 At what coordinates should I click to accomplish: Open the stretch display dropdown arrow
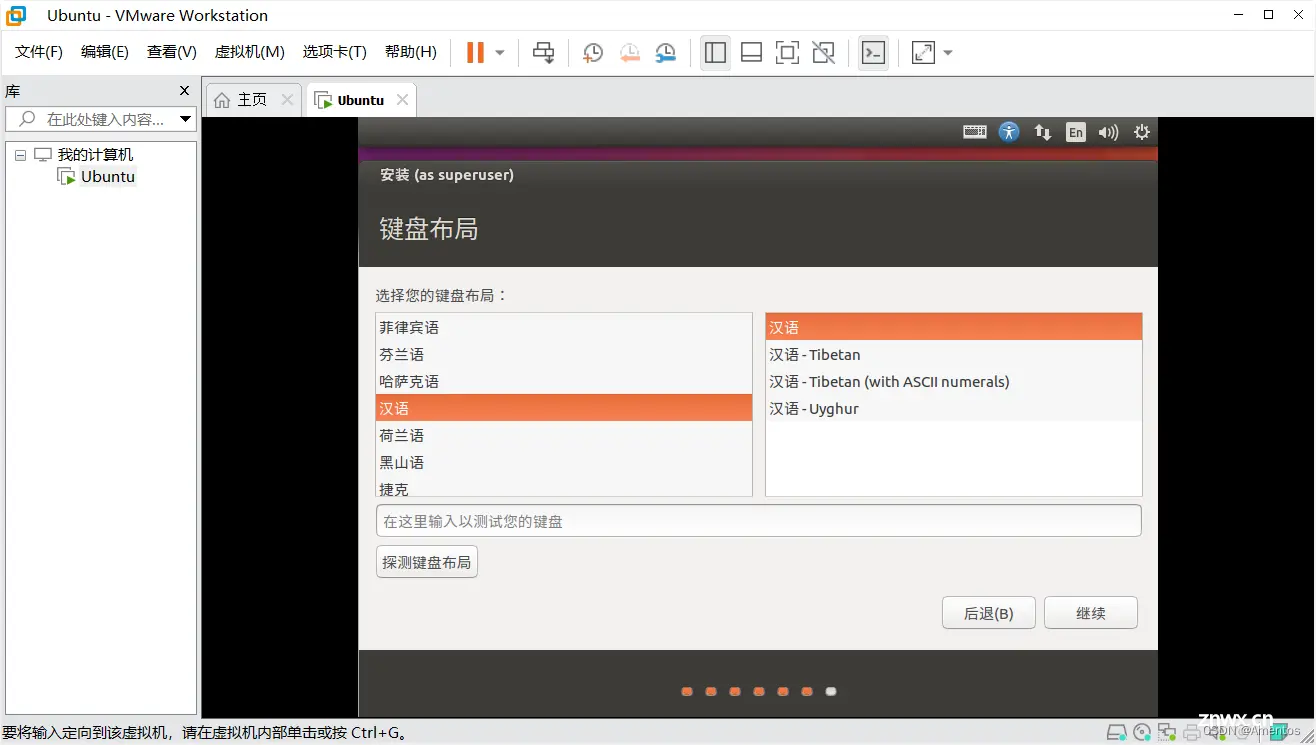[948, 53]
